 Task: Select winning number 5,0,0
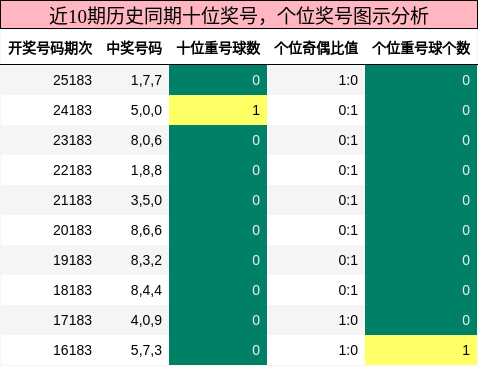click(146, 110)
